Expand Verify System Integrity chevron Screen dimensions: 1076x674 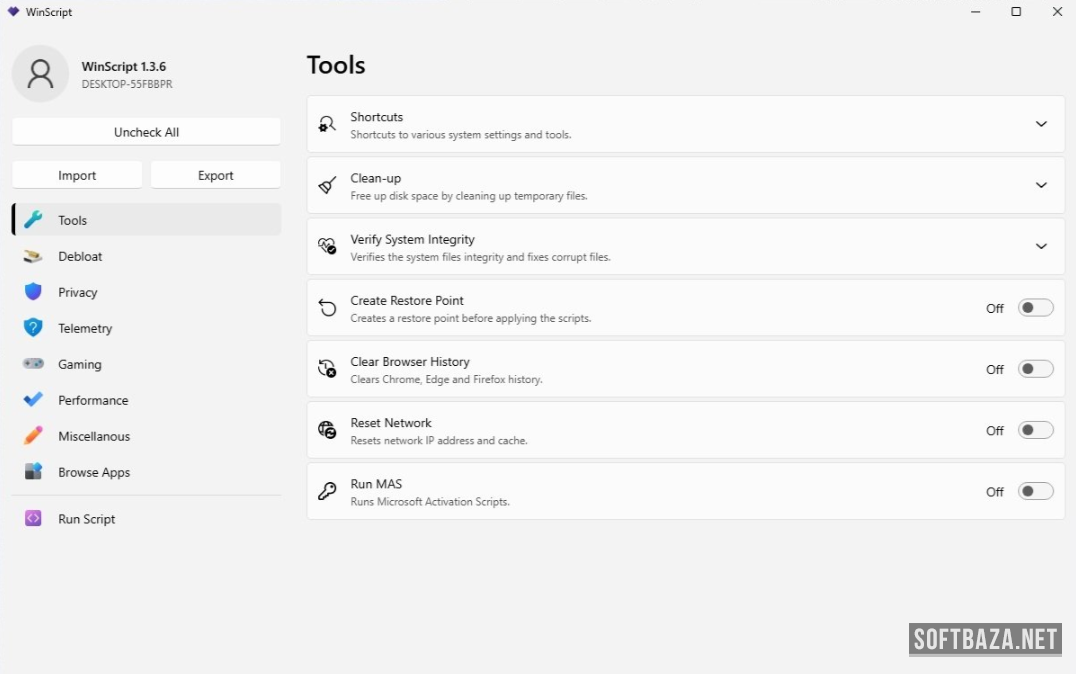click(x=1041, y=246)
